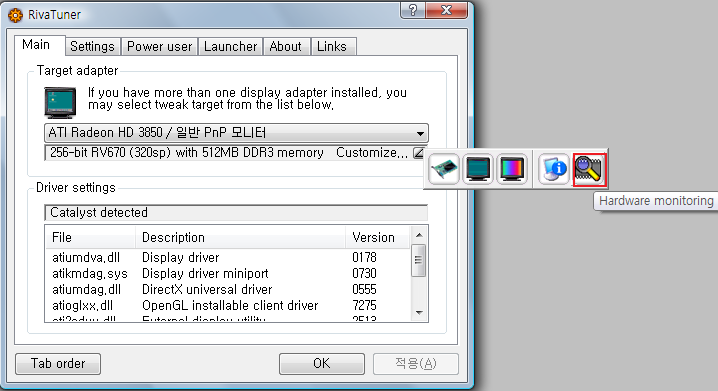
Task: Open the ATI Radeon HD 3850 adapter dropdown
Action: coord(236,133)
